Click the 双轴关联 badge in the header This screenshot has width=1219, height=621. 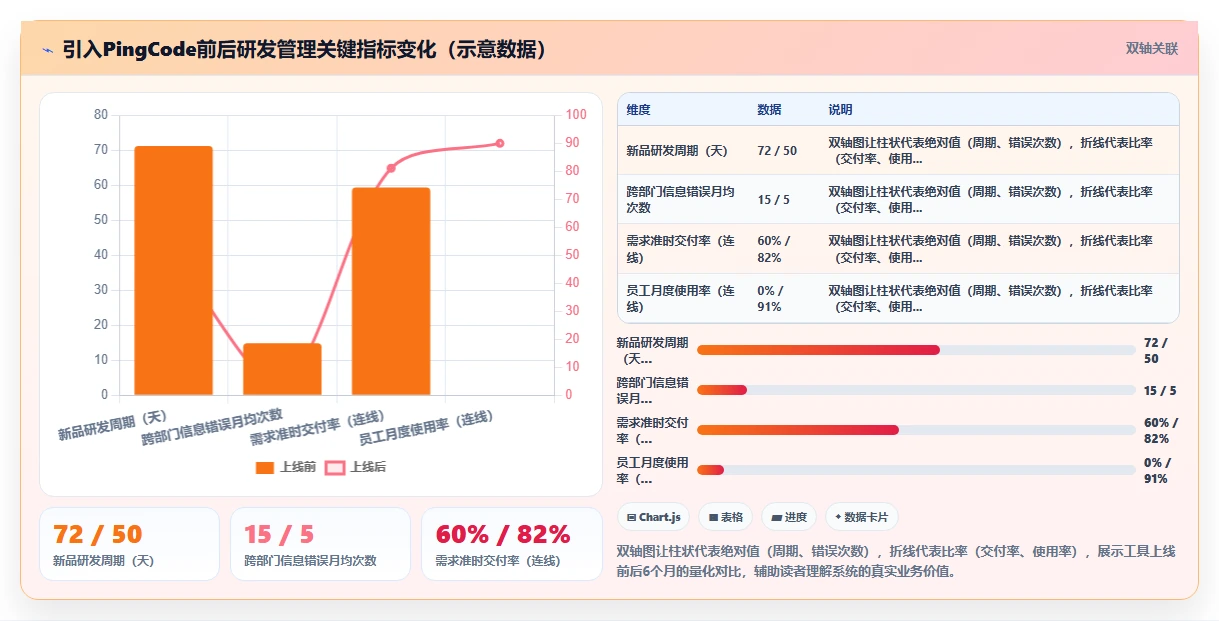pos(1152,48)
